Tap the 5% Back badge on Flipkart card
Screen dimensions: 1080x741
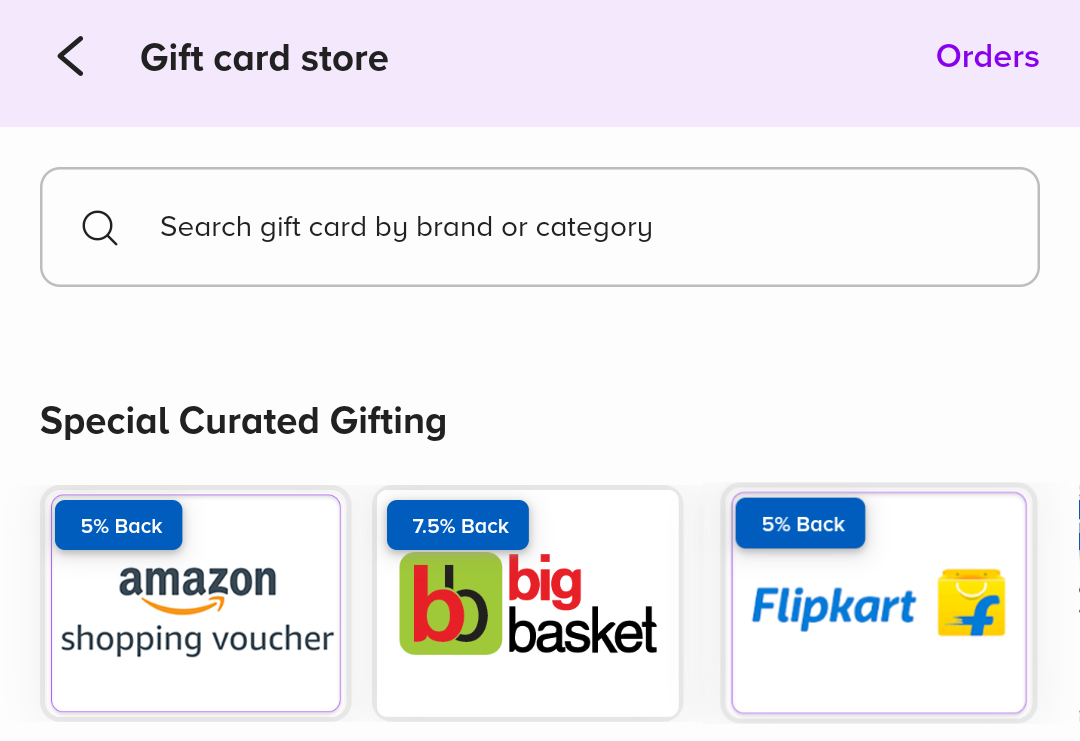[x=801, y=524]
